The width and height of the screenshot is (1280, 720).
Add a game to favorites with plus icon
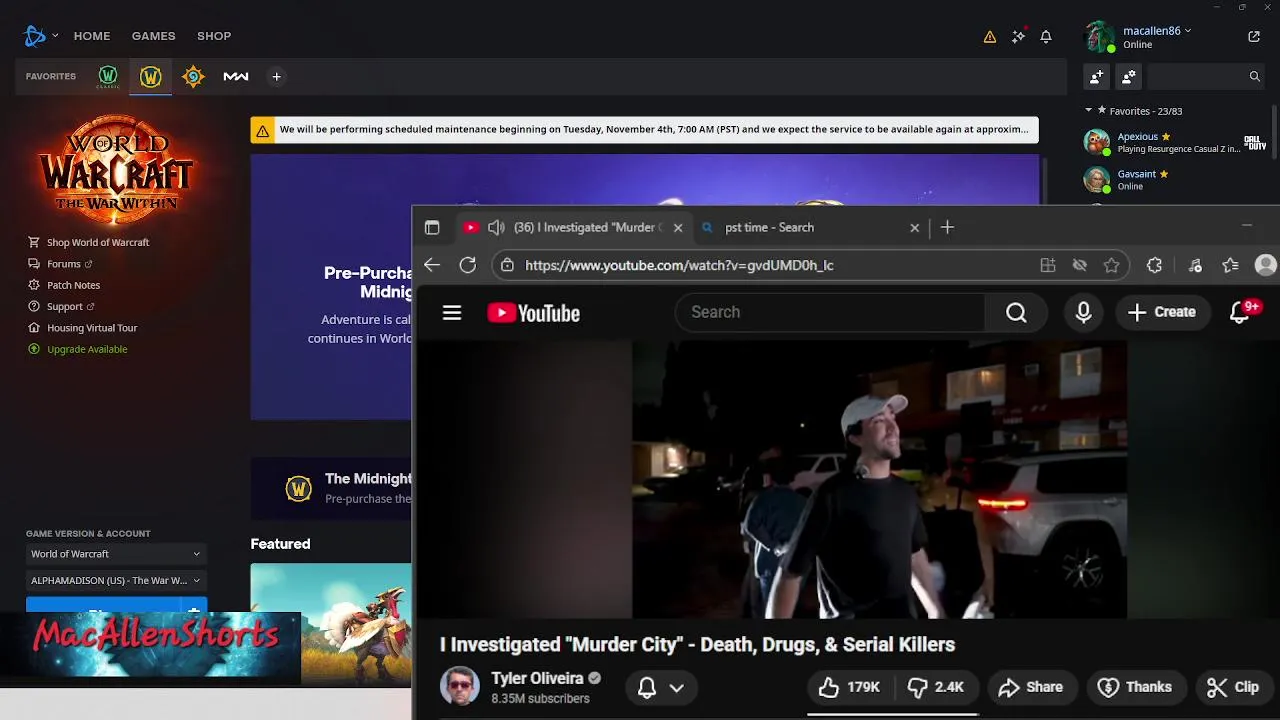[x=276, y=76]
